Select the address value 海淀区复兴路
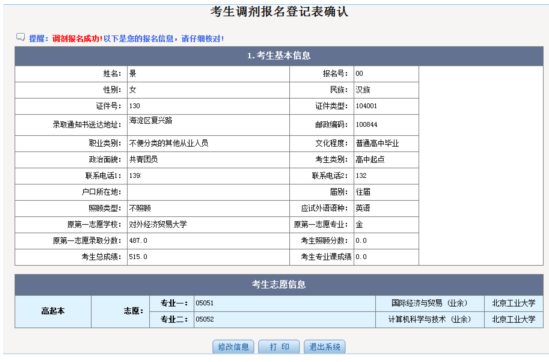Image resolution: width=549 pixels, height=362 pixels. [151, 120]
